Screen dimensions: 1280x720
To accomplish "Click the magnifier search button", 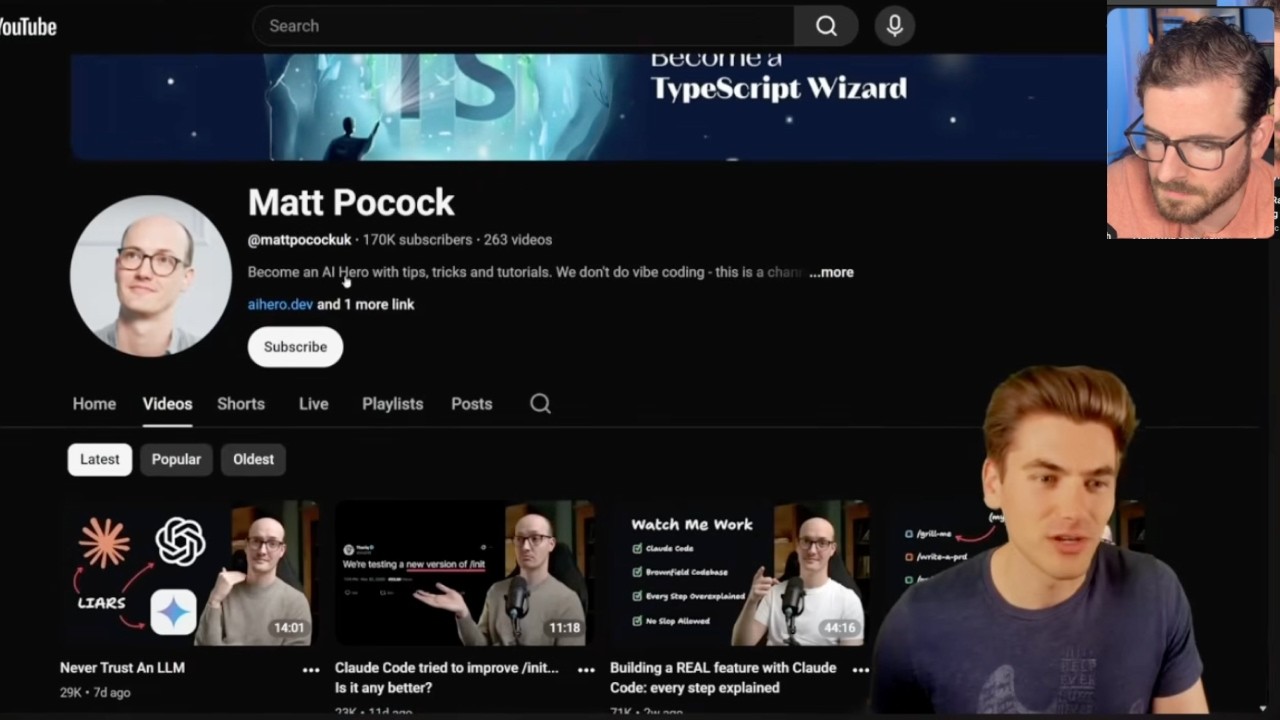I will [826, 26].
